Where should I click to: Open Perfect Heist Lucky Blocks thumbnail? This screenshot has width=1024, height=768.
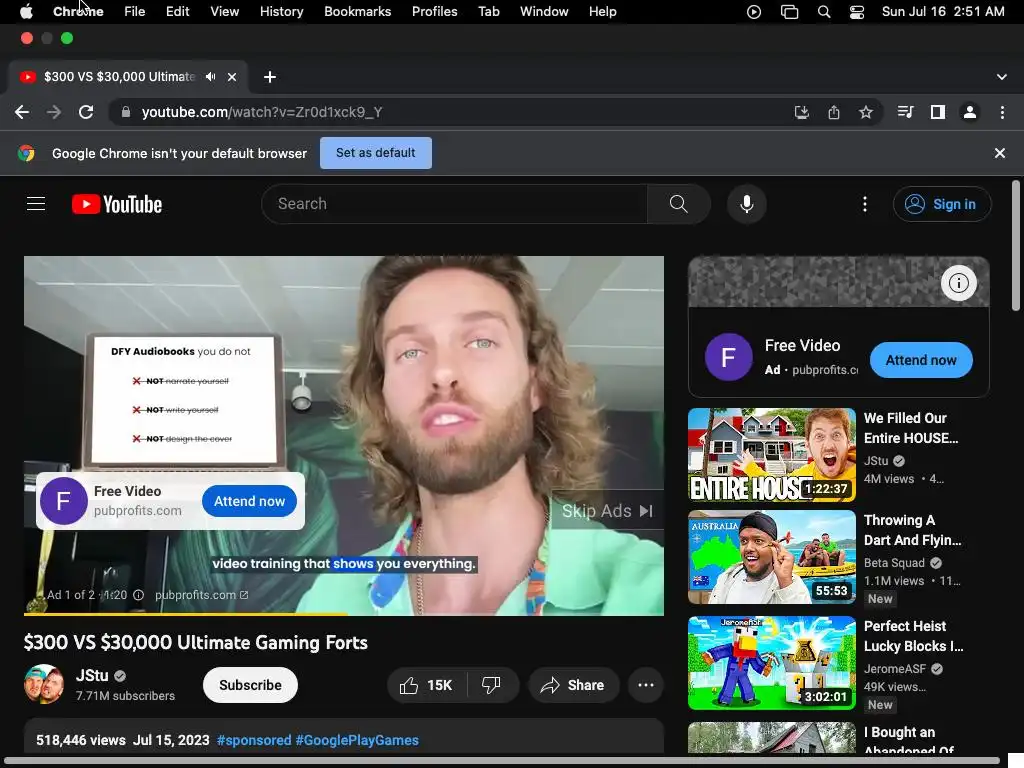[x=772, y=663]
